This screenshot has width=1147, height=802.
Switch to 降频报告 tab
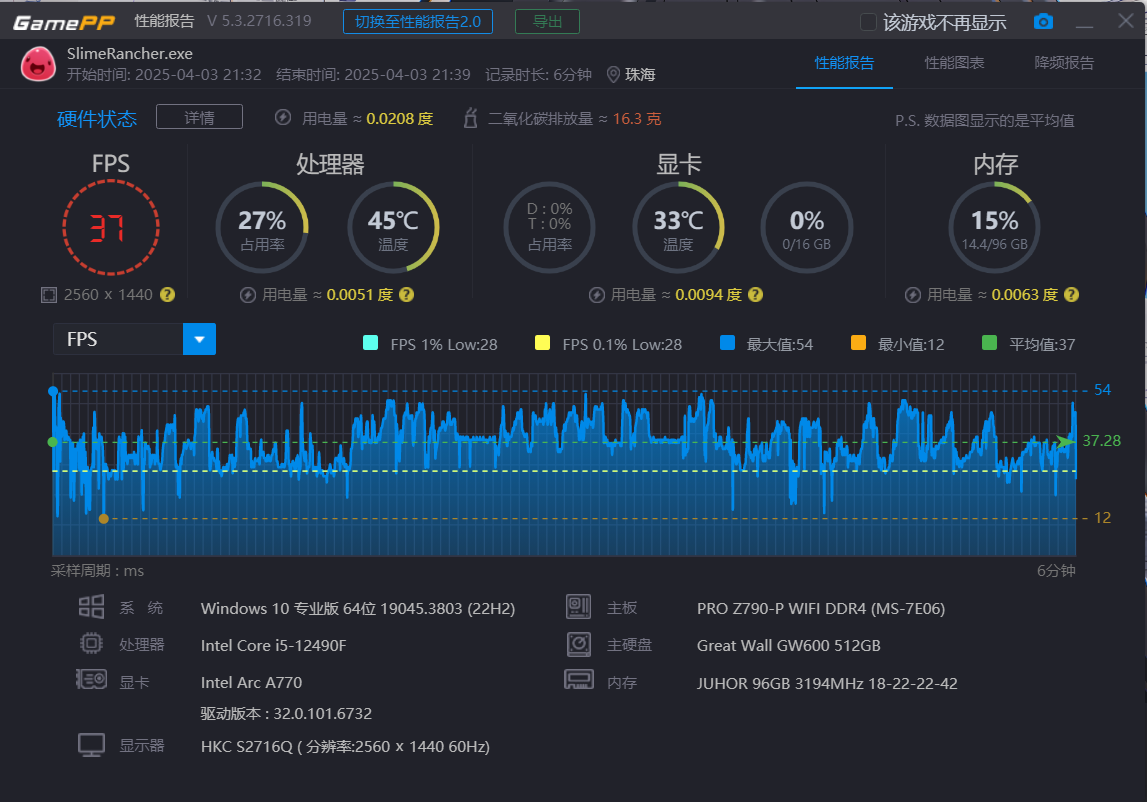pyautogui.click(x=1064, y=63)
